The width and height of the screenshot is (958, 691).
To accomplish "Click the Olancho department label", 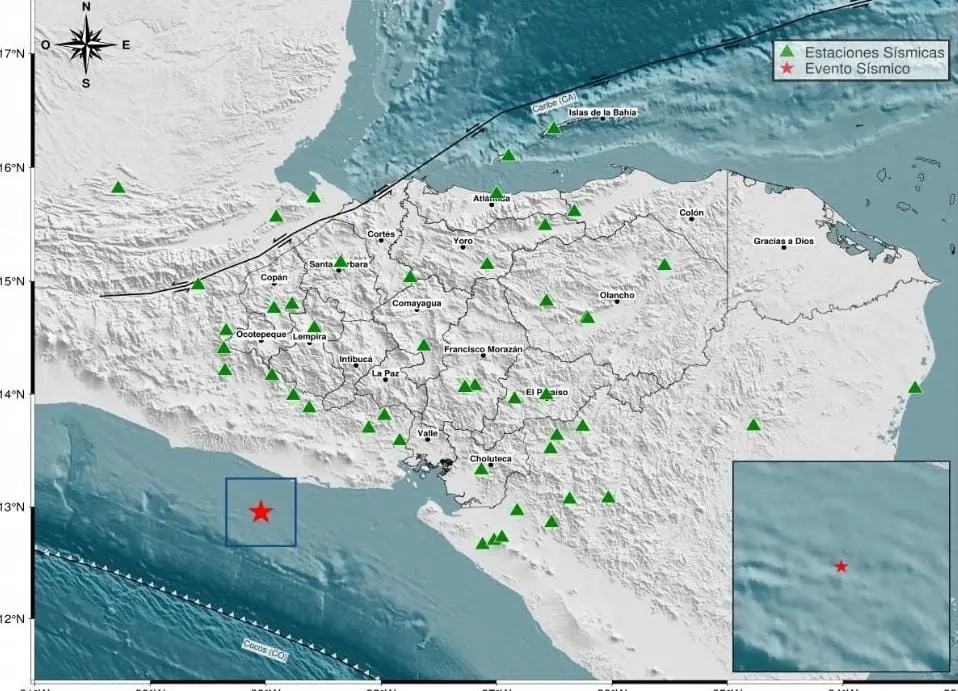I will (x=617, y=295).
